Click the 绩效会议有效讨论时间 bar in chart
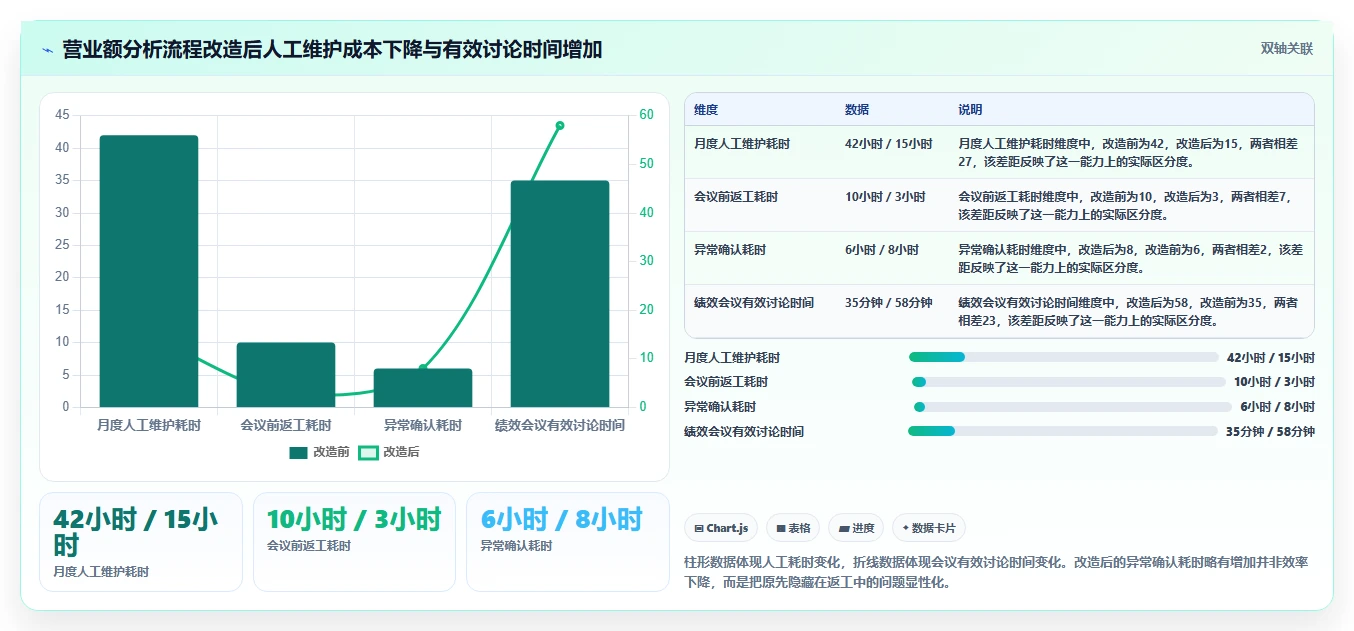This screenshot has width=1354, height=631. click(x=560, y=294)
